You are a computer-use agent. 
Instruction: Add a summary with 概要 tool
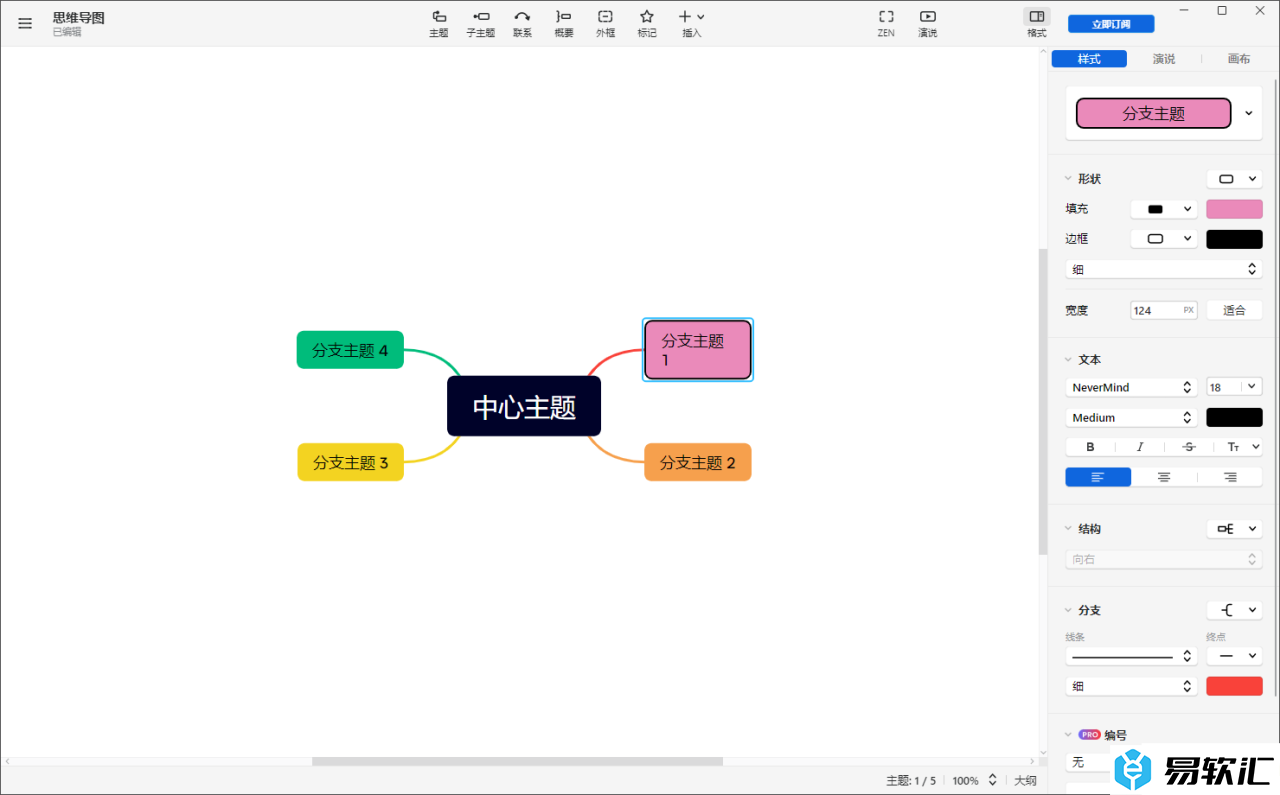tap(564, 24)
